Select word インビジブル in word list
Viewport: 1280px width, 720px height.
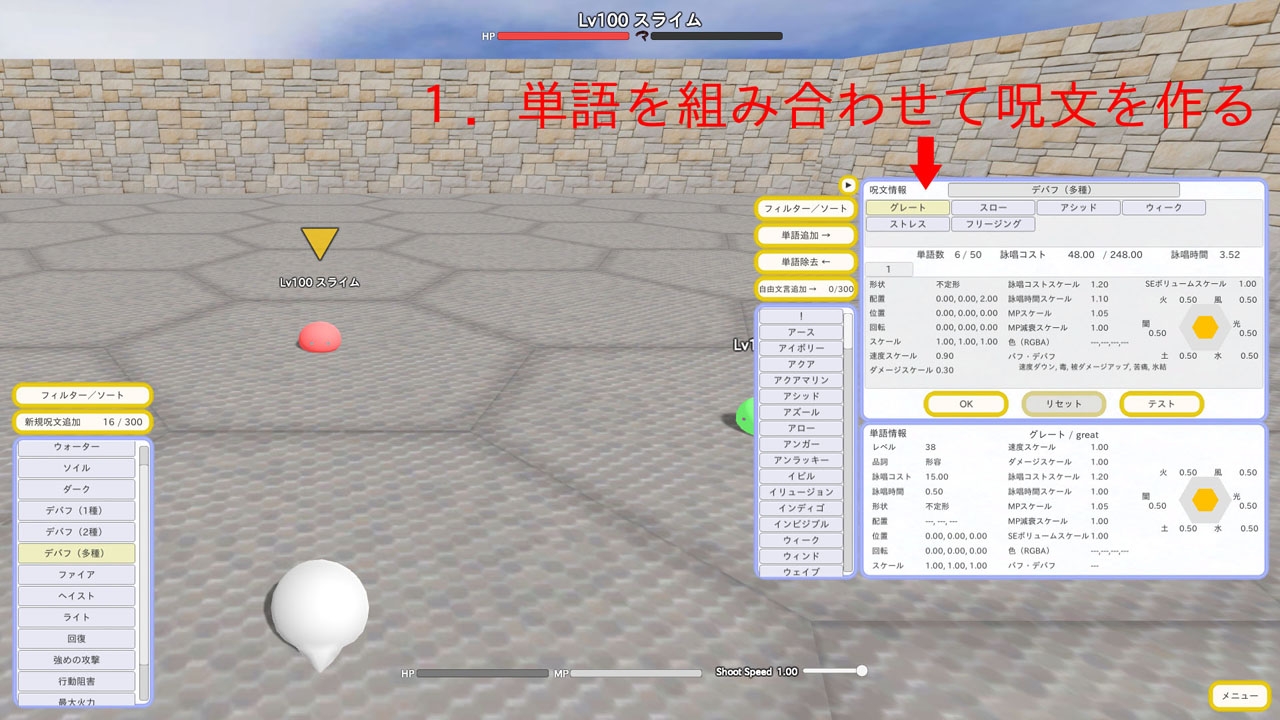[801, 524]
